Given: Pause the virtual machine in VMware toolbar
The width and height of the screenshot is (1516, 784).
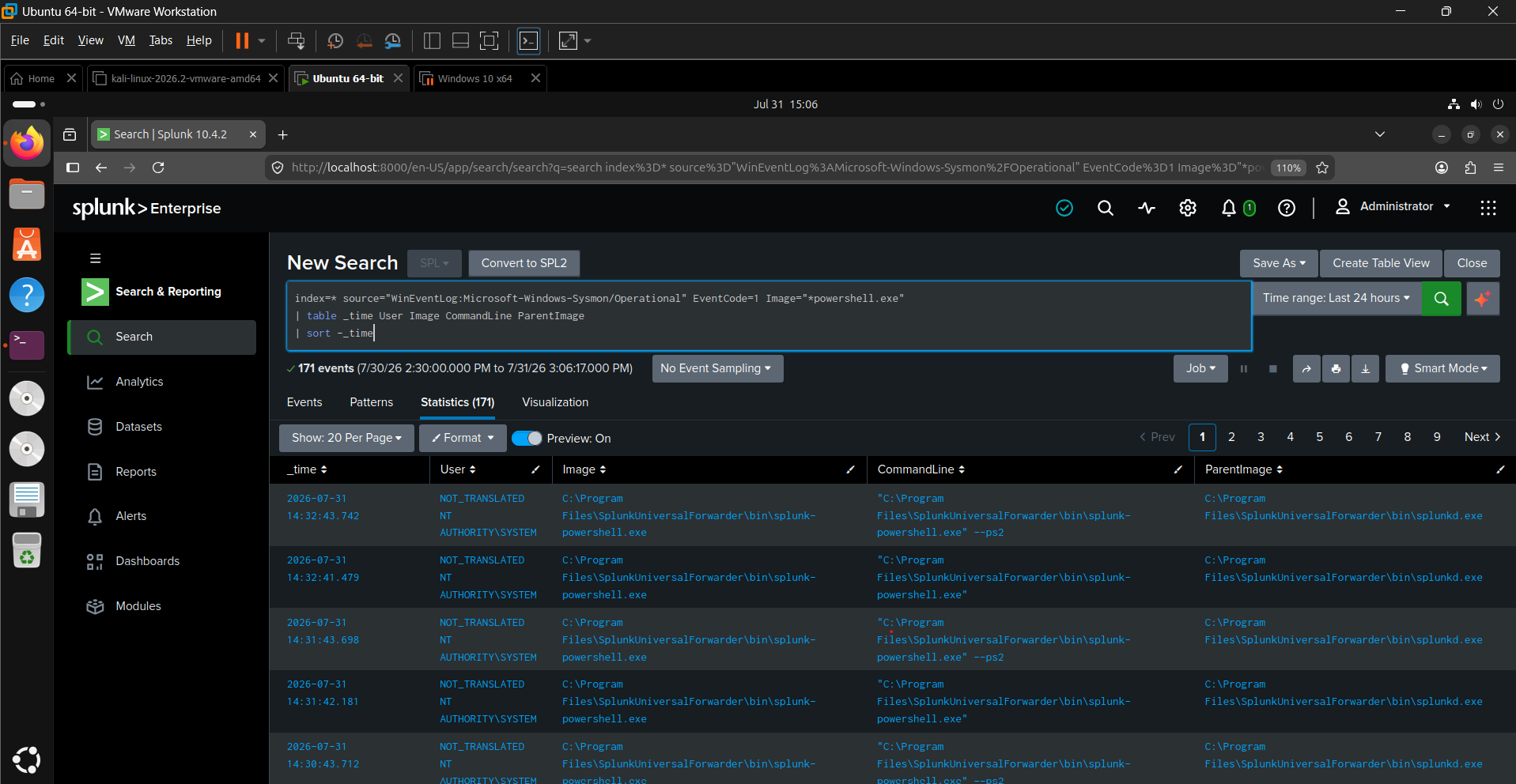Looking at the screenshot, I should (x=242, y=41).
